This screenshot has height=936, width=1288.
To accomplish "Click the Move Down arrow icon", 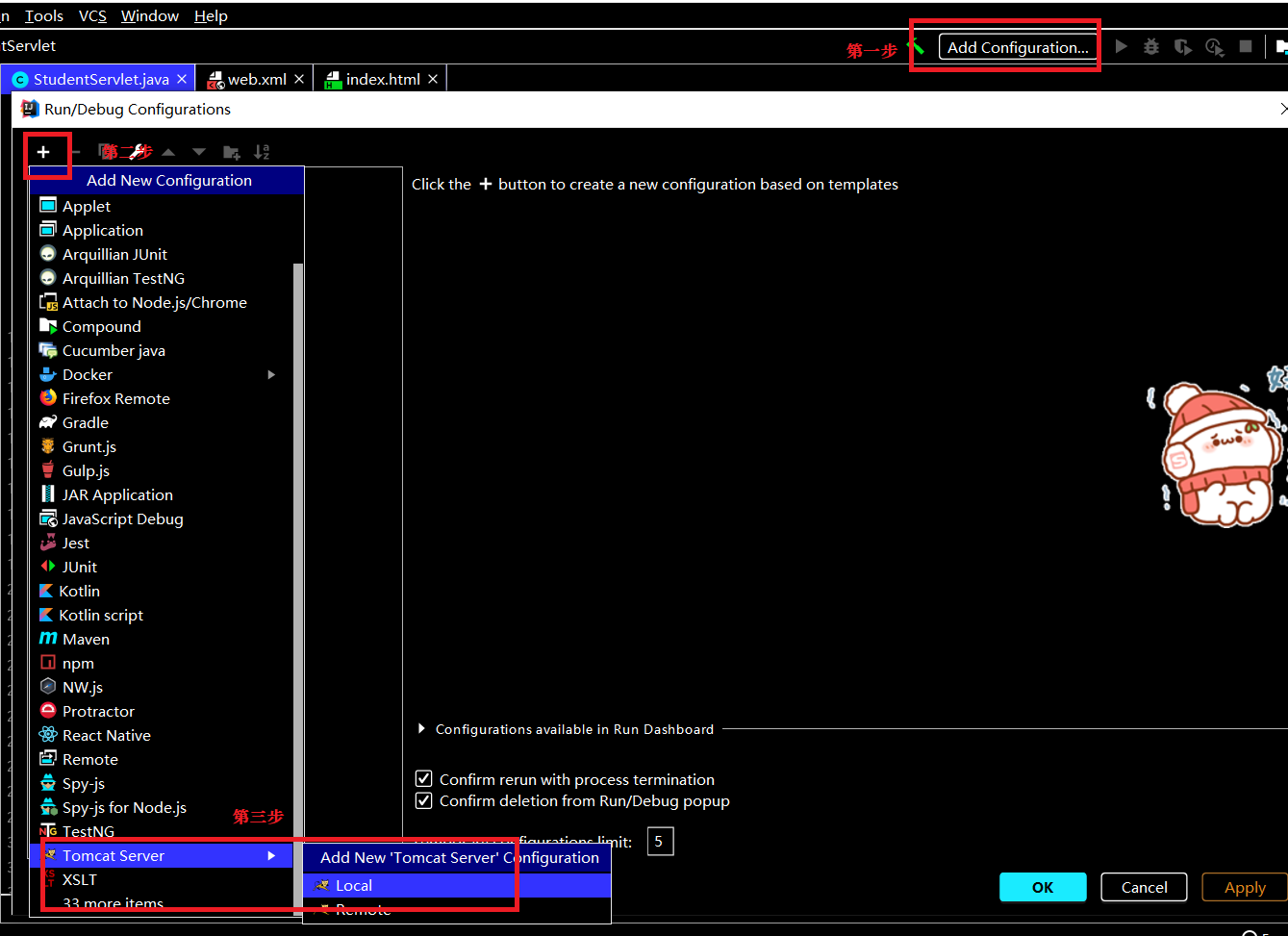I will coord(199,152).
